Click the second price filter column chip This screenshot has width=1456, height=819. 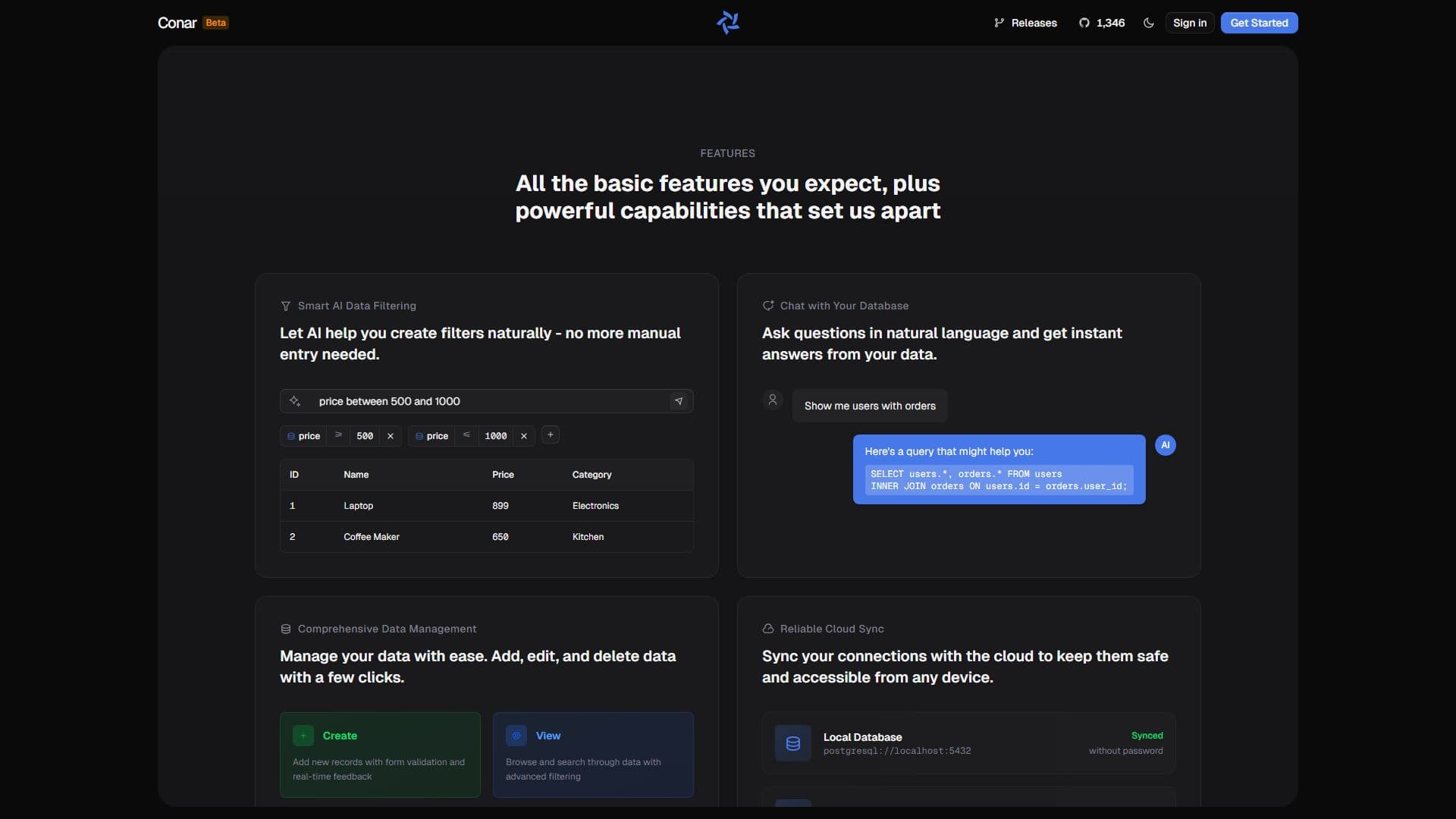(x=432, y=436)
